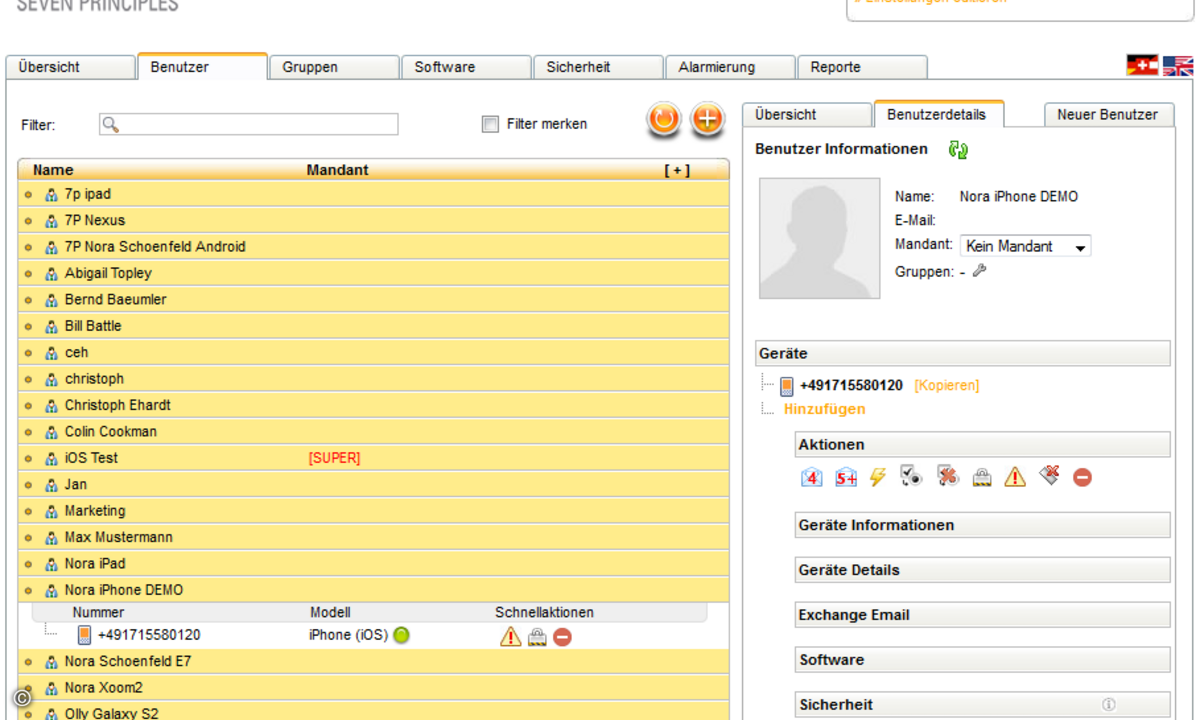Click the green status indicator beside iPhone (iOS)

401,635
